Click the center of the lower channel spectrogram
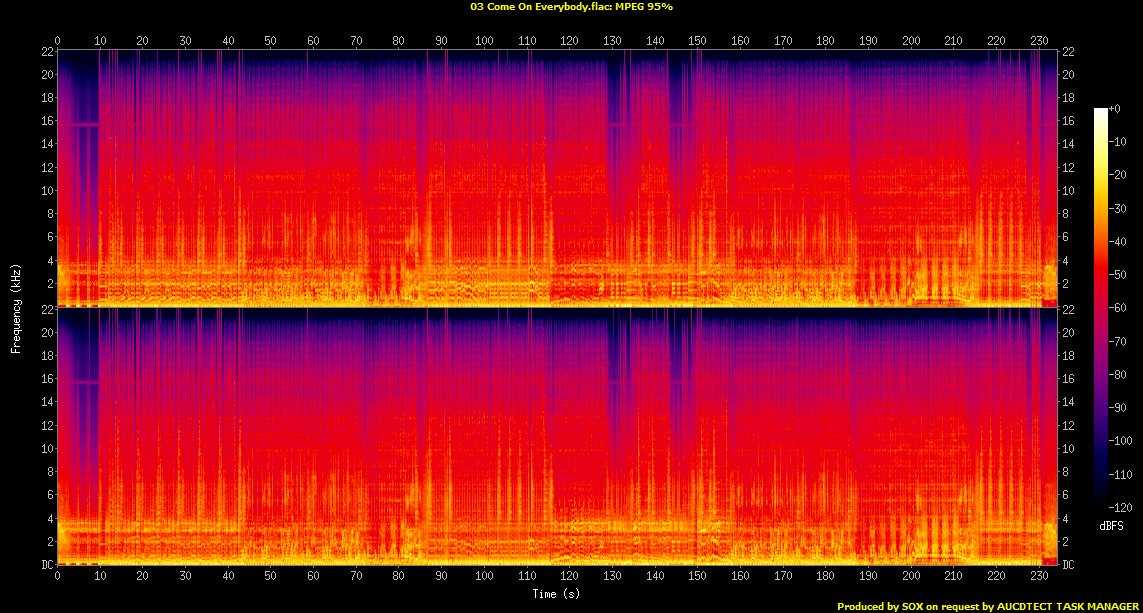This screenshot has width=1143, height=613. click(x=557, y=437)
